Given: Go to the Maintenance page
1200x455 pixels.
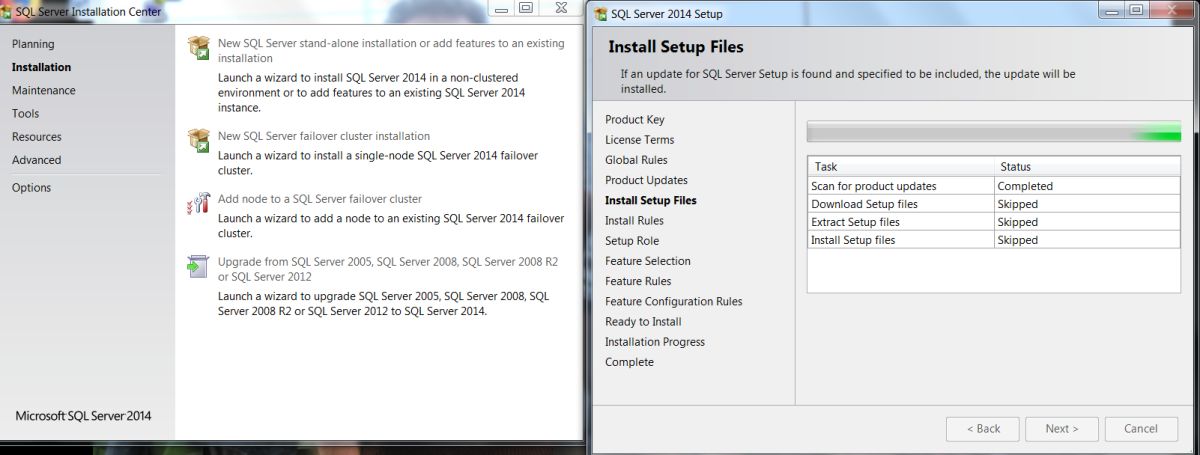Looking at the screenshot, I should tap(43, 90).
